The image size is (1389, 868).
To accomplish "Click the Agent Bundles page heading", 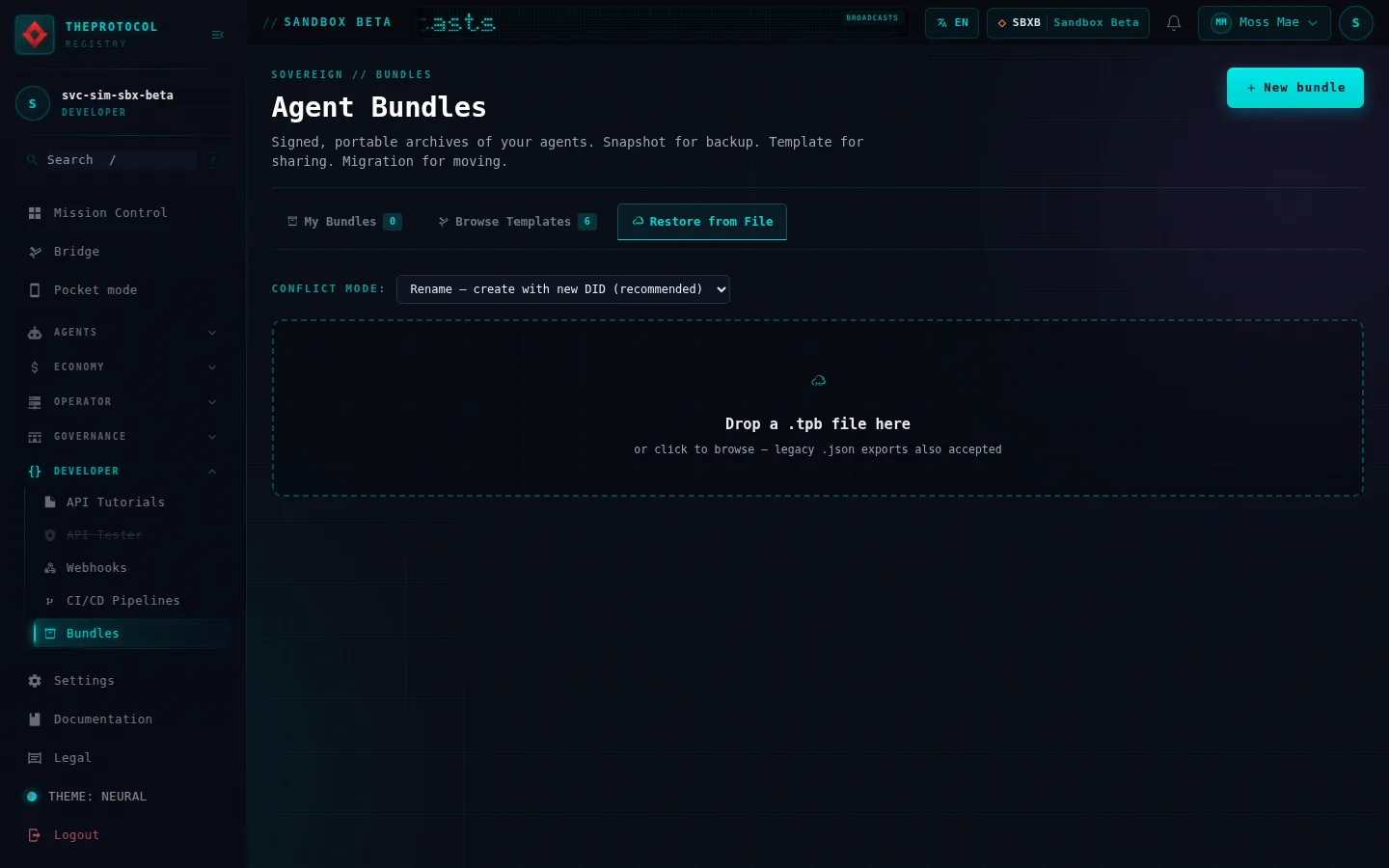I will pos(379,107).
